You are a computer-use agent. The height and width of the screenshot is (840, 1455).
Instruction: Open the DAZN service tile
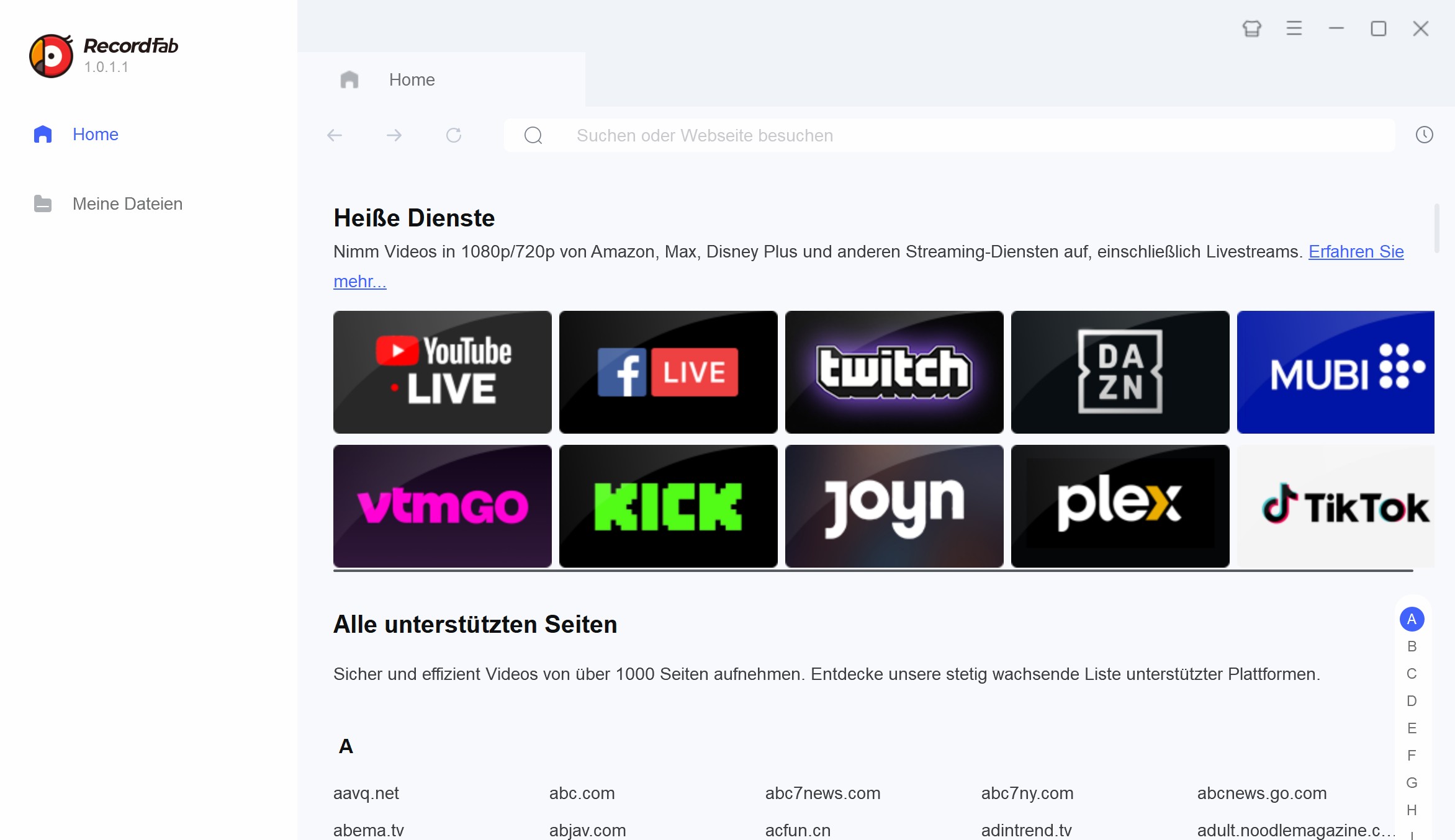click(1120, 372)
